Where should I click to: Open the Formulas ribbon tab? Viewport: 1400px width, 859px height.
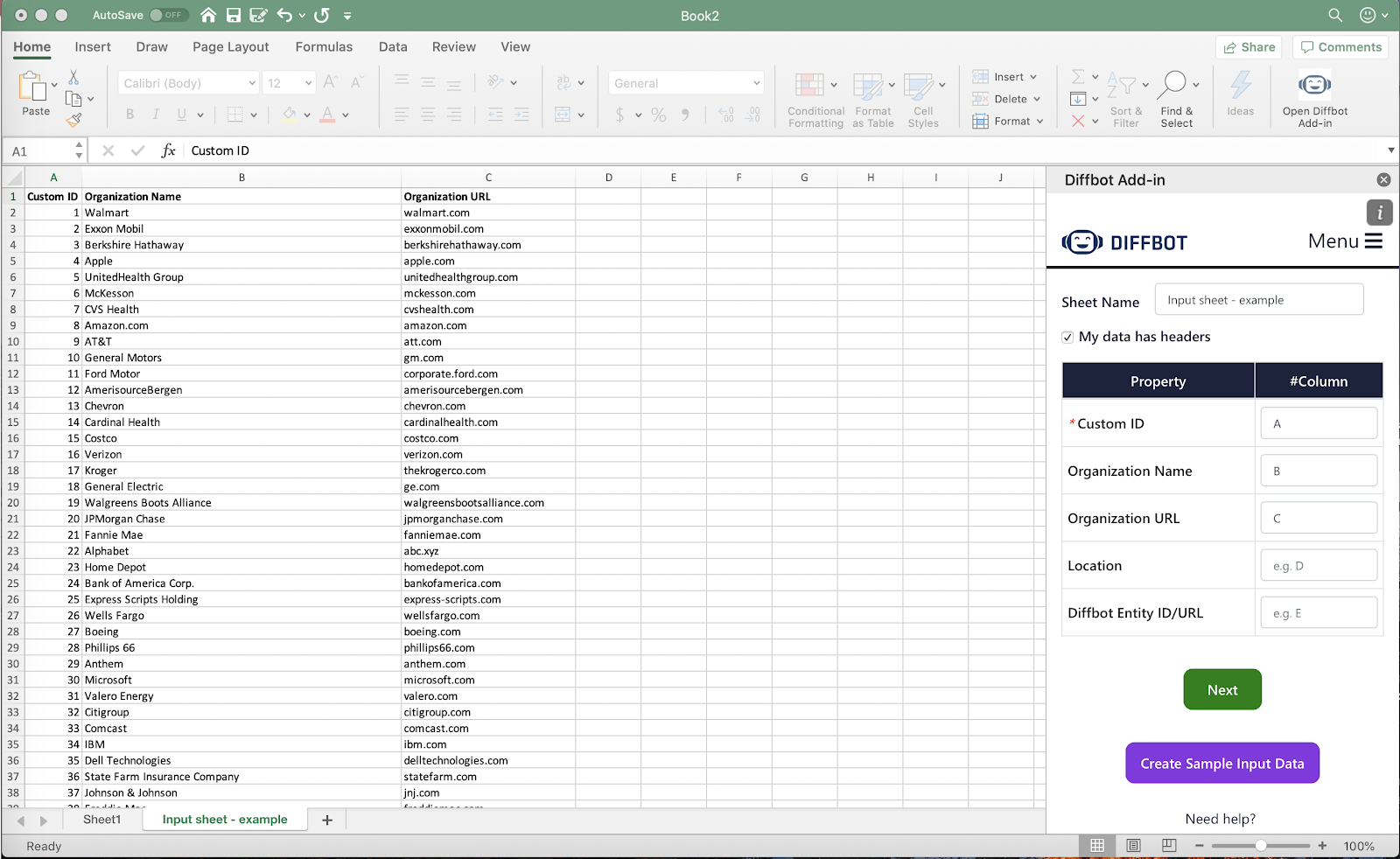[324, 47]
